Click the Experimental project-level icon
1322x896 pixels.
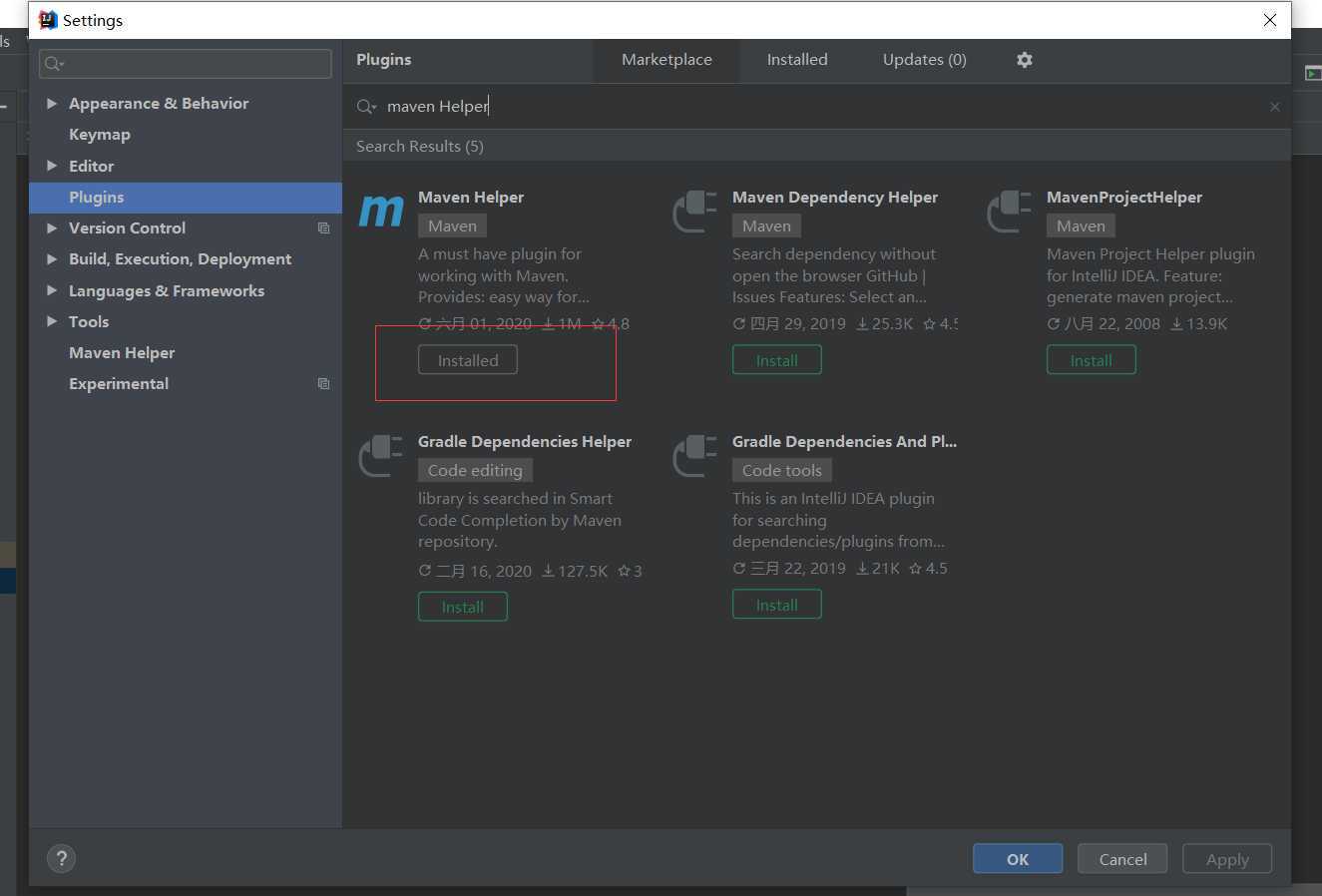point(323,384)
